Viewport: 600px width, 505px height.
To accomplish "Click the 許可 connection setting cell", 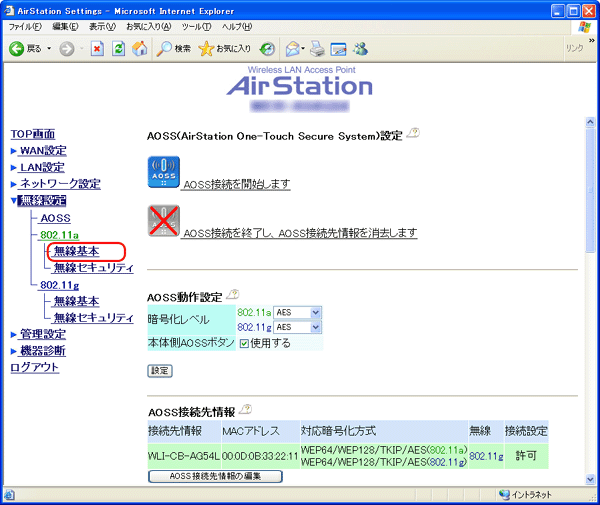I will [x=526, y=456].
